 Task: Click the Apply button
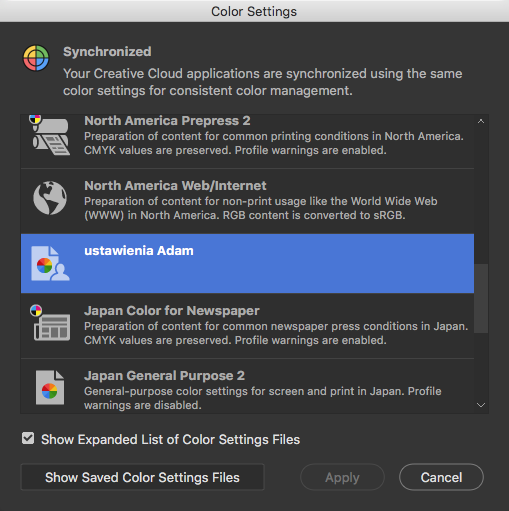click(x=342, y=477)
